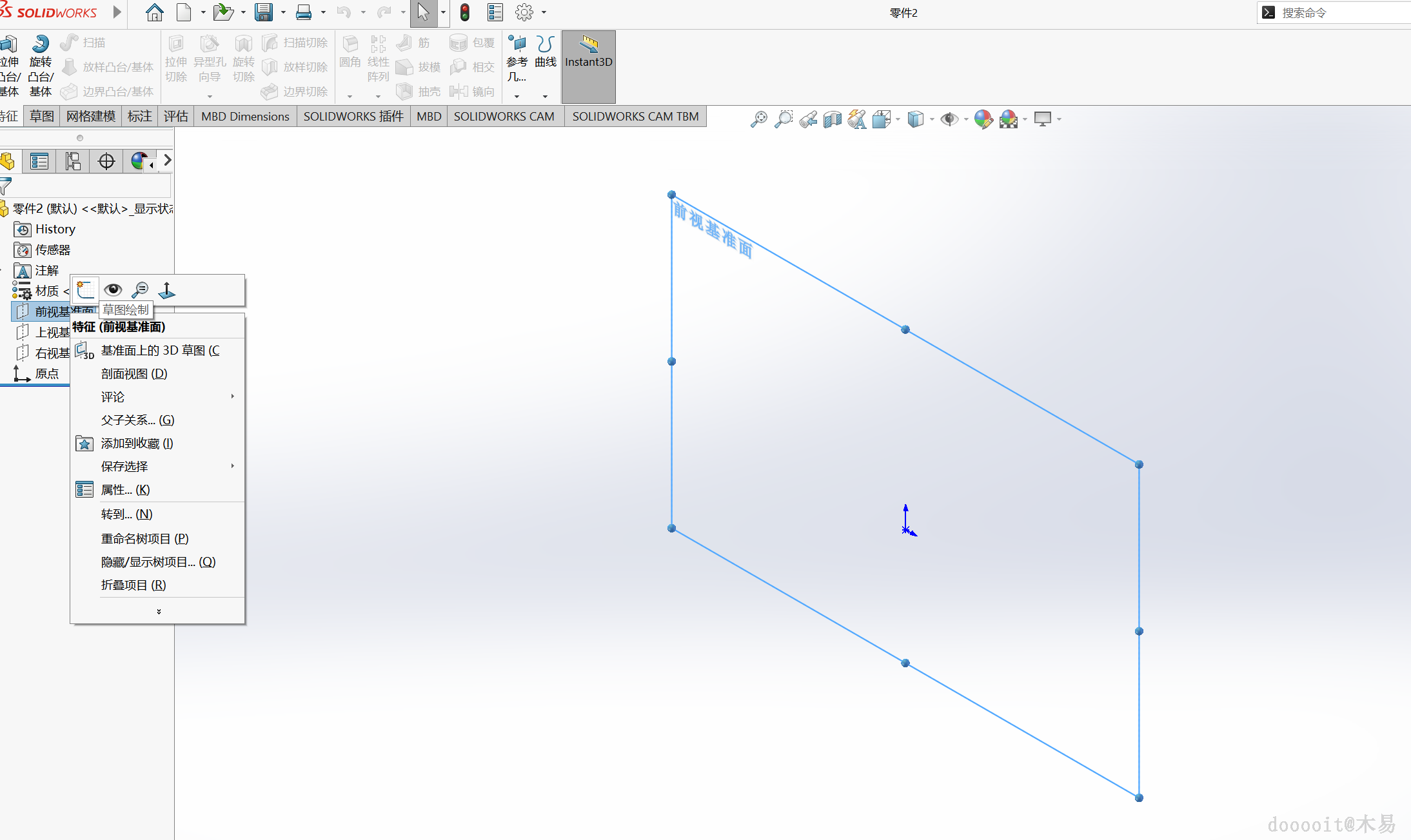Select the PropertyManager tab icon
Screen dimensions: 1411x840
click(x=39, y=161)
